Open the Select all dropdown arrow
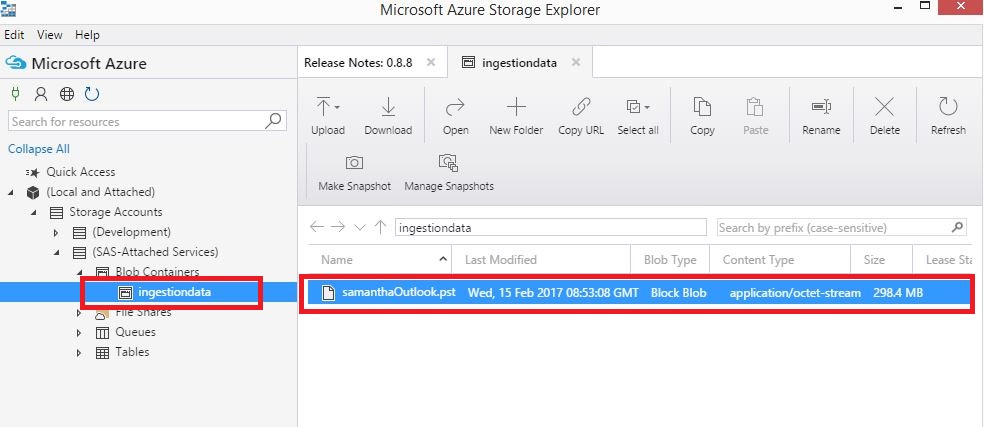Screen dimensions: 984x427 point(647,107)
